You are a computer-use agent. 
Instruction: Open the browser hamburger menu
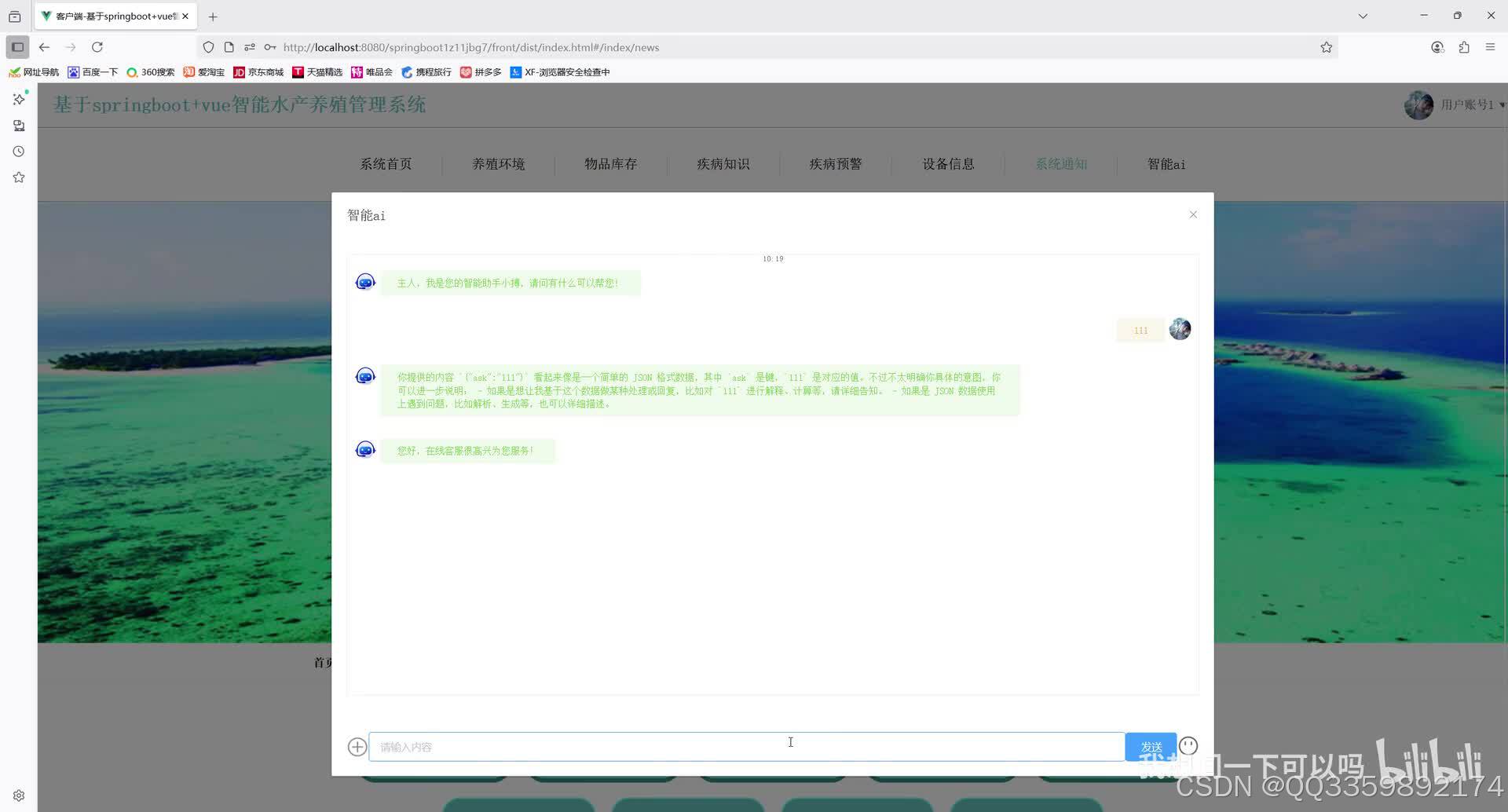pyautogui.click(x=1491, y=47)
